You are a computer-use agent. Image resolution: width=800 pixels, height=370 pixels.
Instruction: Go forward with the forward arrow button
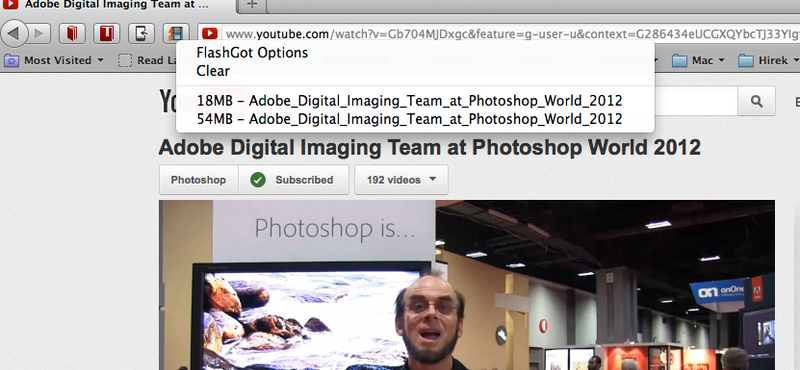pyautogui.click(x=39, y=34)
